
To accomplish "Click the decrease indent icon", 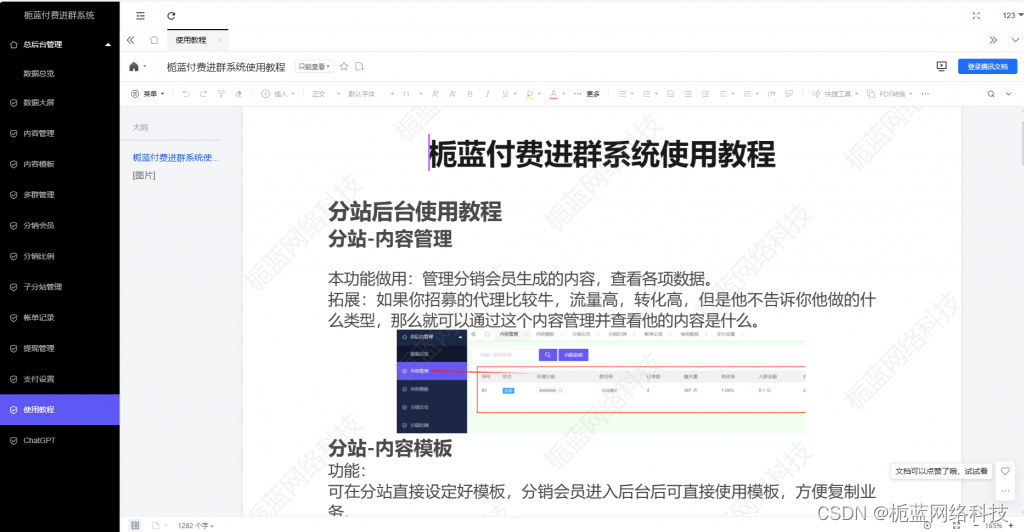I will [688, 94].
